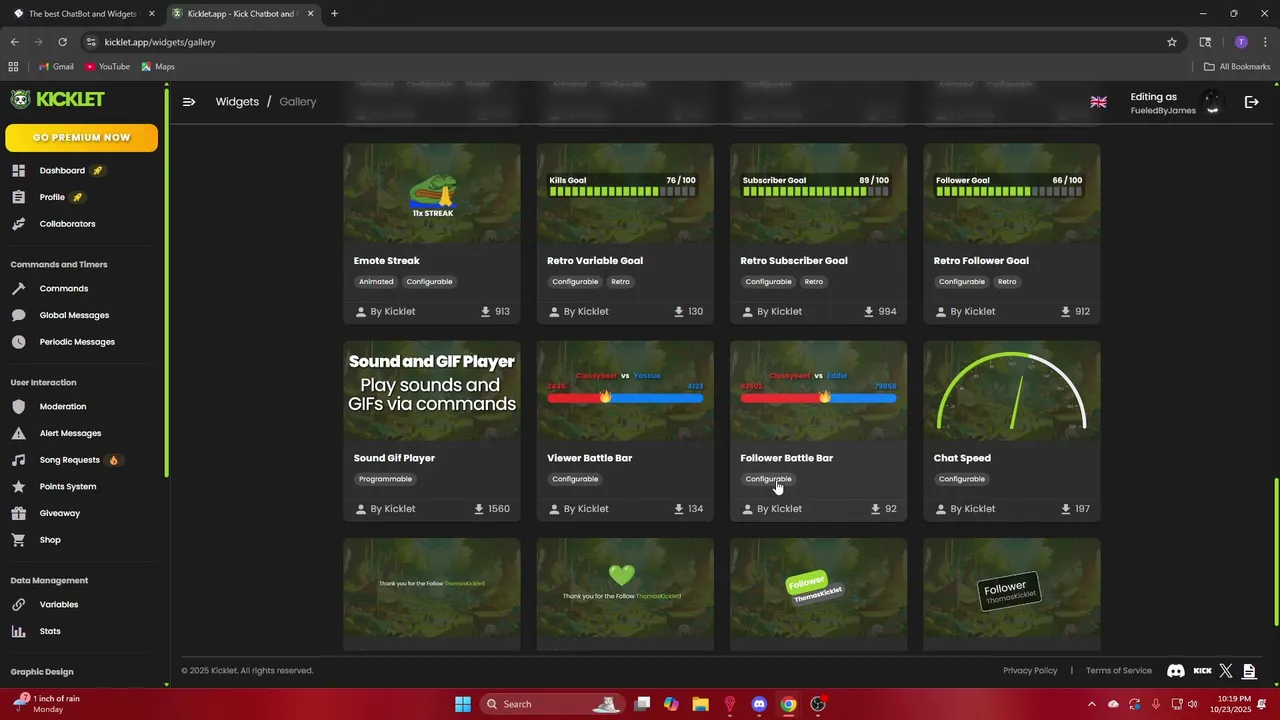Click the Go Premium Now button

click(x=82, y=138)
